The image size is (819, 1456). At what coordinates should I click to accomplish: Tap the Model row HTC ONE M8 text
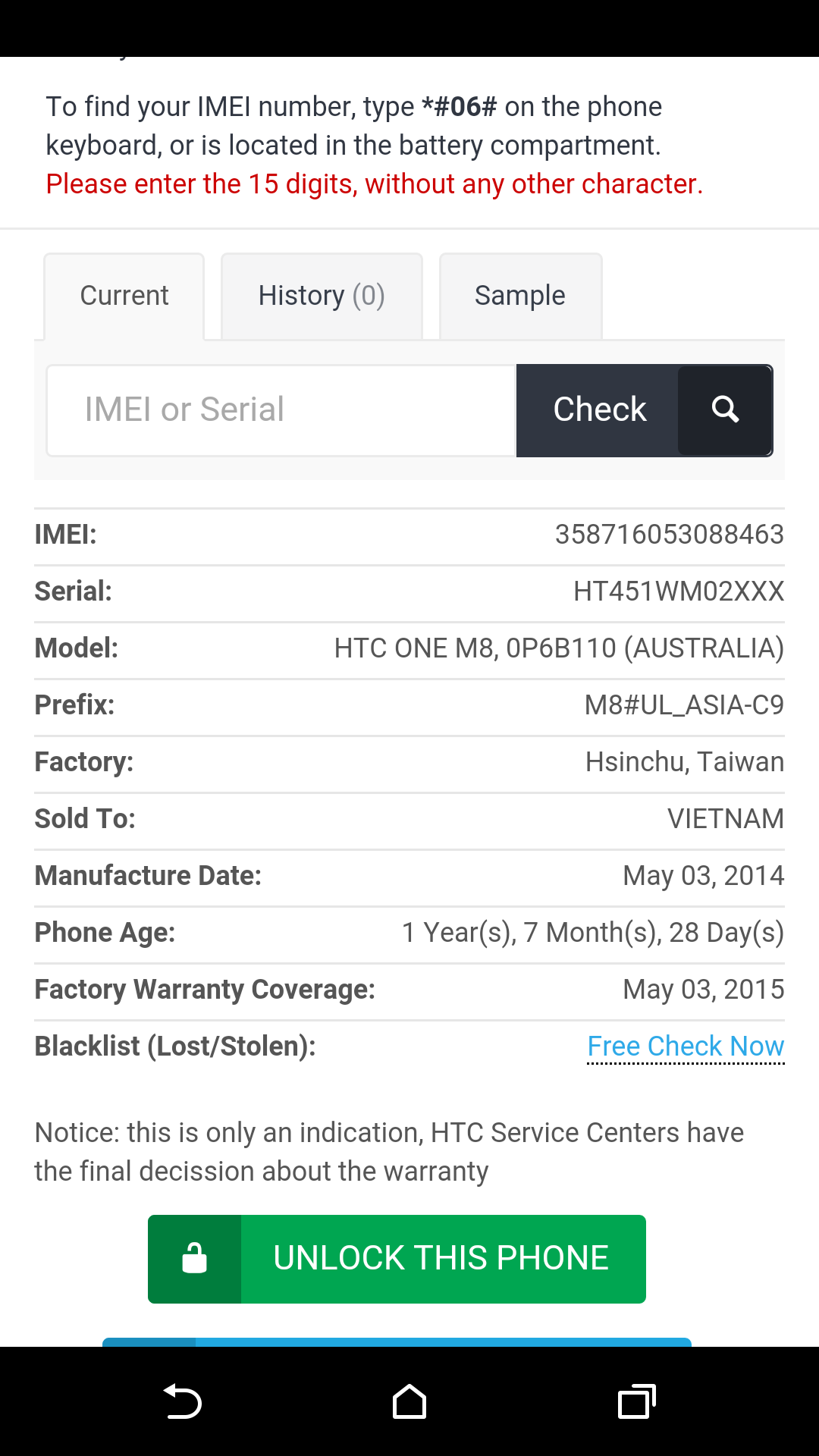(559, 648)
